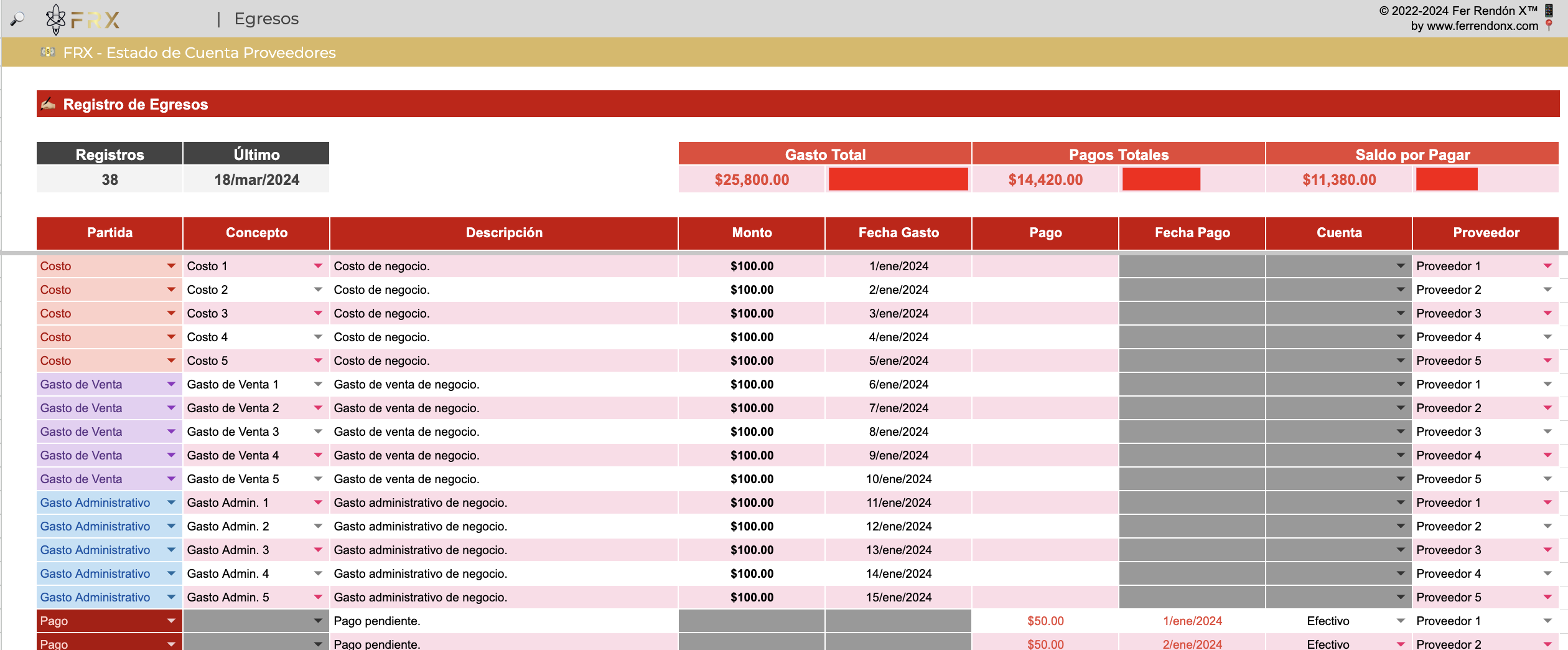Select the Fecha Gasto cell 5/ene/2024
Image resolution: width=1568 pixels, height=650 pixels.
pos(898,360)
